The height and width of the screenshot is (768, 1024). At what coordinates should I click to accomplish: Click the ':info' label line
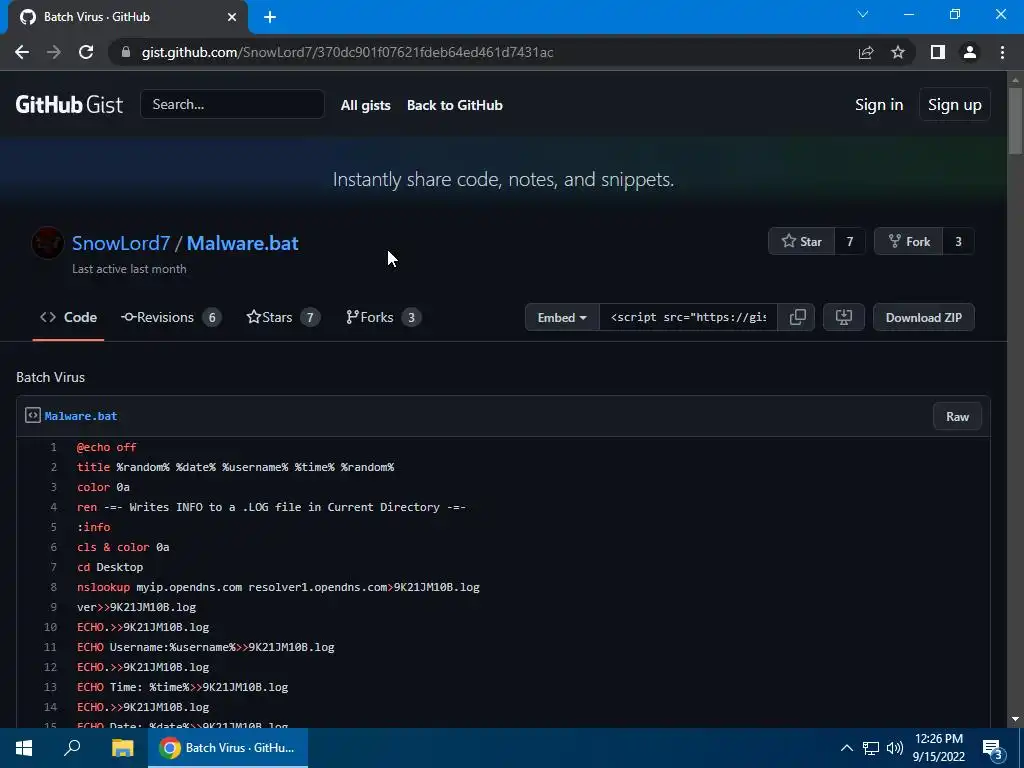pyautogui.click(x=93, y=527)
